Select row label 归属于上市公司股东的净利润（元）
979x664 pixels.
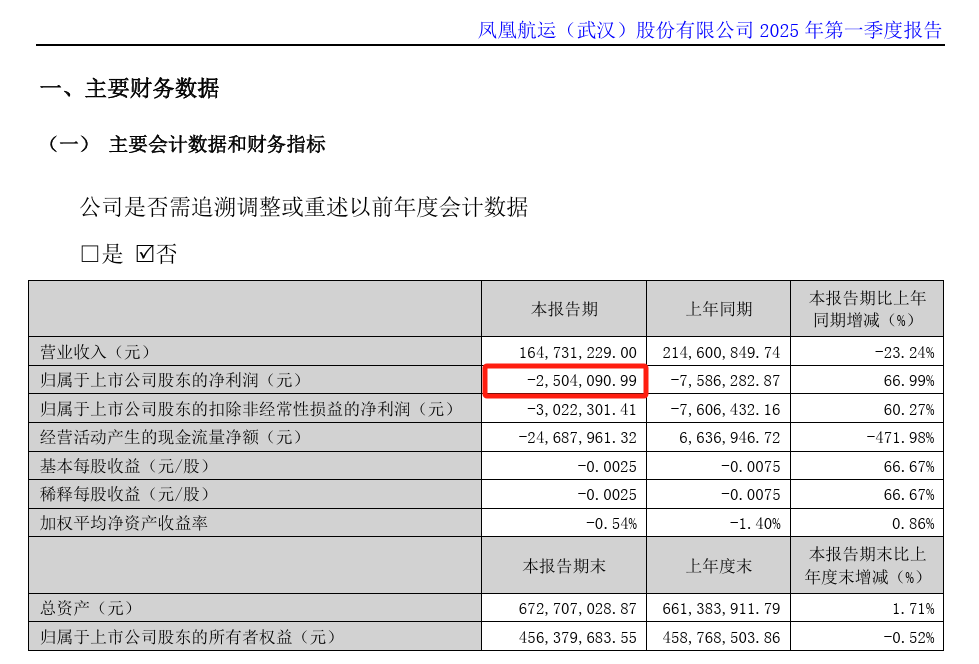(172, 380)
